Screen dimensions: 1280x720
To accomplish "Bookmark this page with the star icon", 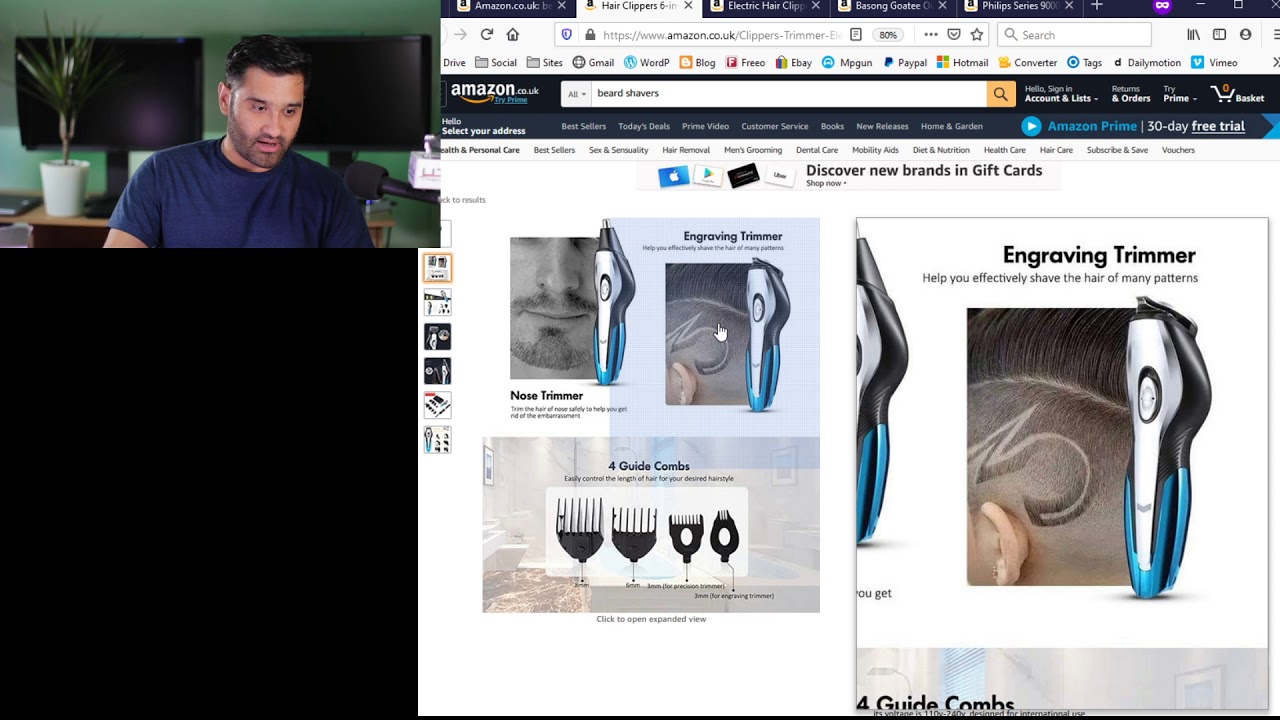I will (x=977, y=34).
